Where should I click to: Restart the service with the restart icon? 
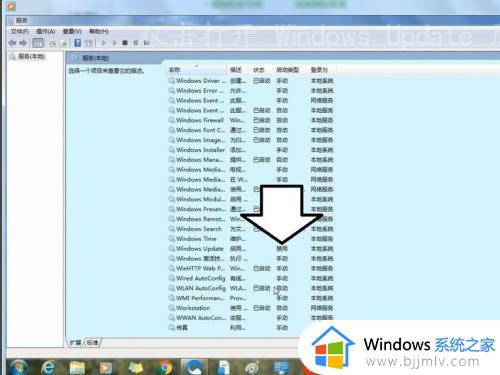[147, 43]
